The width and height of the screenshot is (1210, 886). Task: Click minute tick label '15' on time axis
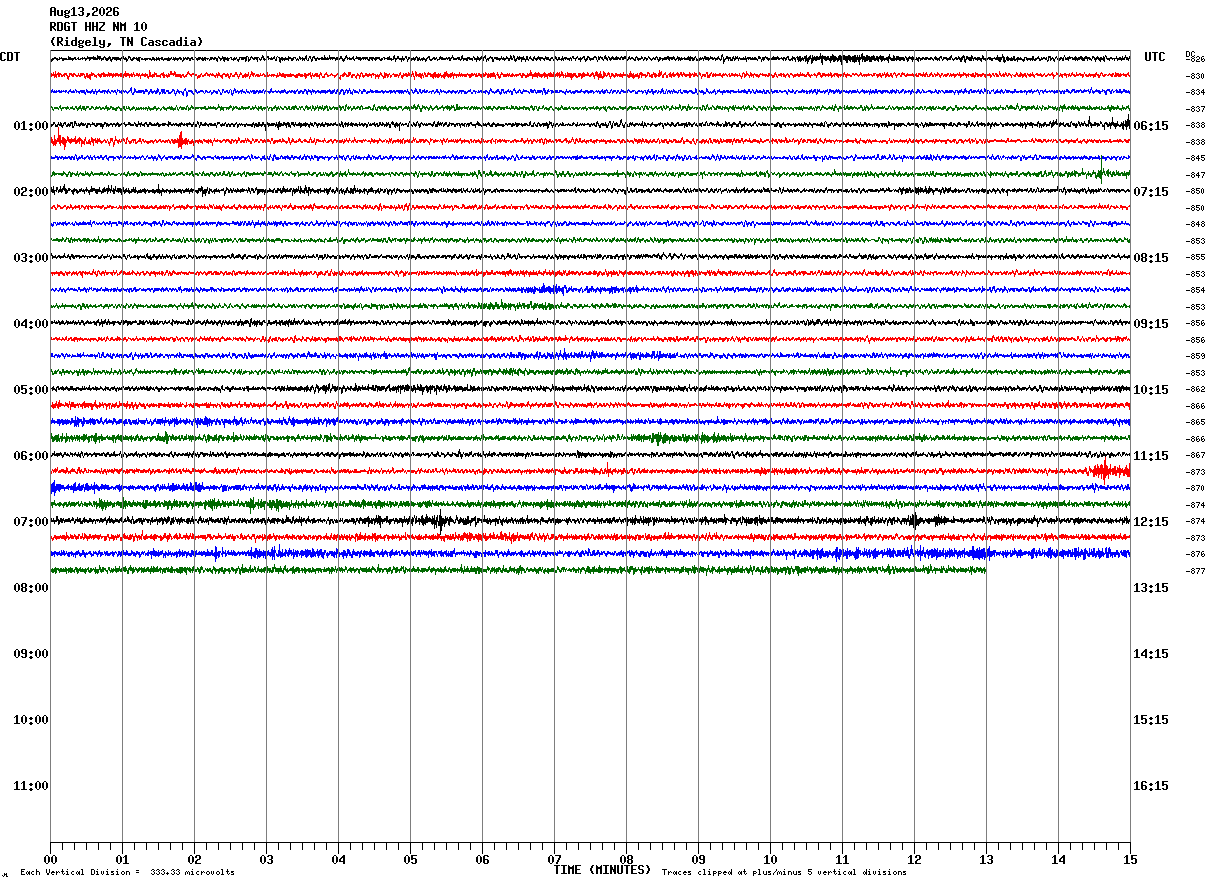[x=1130, y=859]
